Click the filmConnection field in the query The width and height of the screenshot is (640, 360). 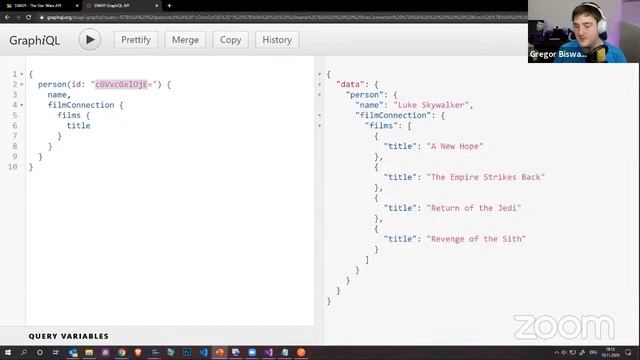pyautogui.click(x=81, y=105)
